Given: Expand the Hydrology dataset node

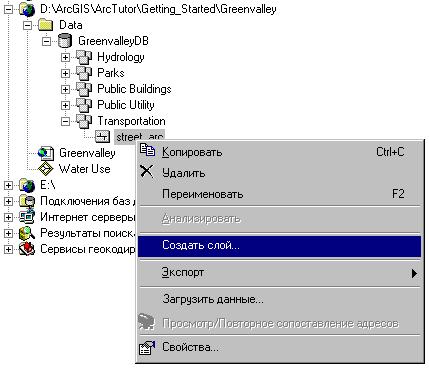Looking at the screenshot, I should (x=65, y=57).
